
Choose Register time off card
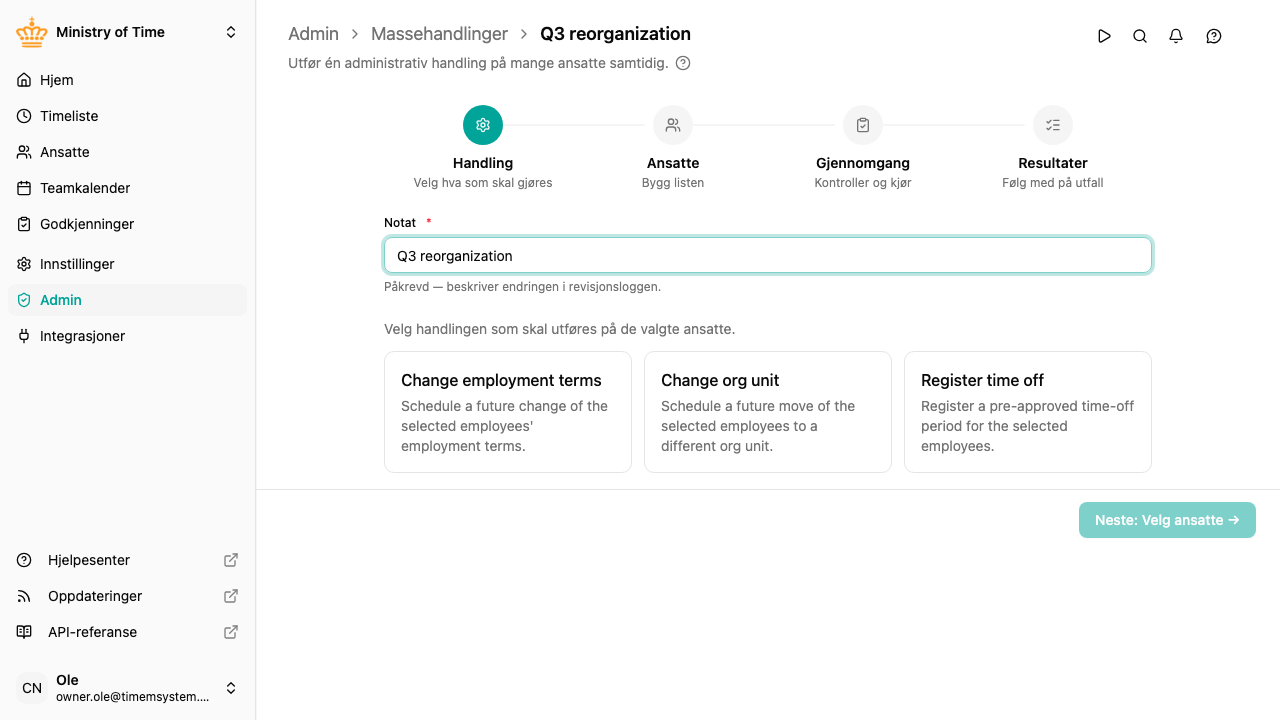tap(1028, 412)
